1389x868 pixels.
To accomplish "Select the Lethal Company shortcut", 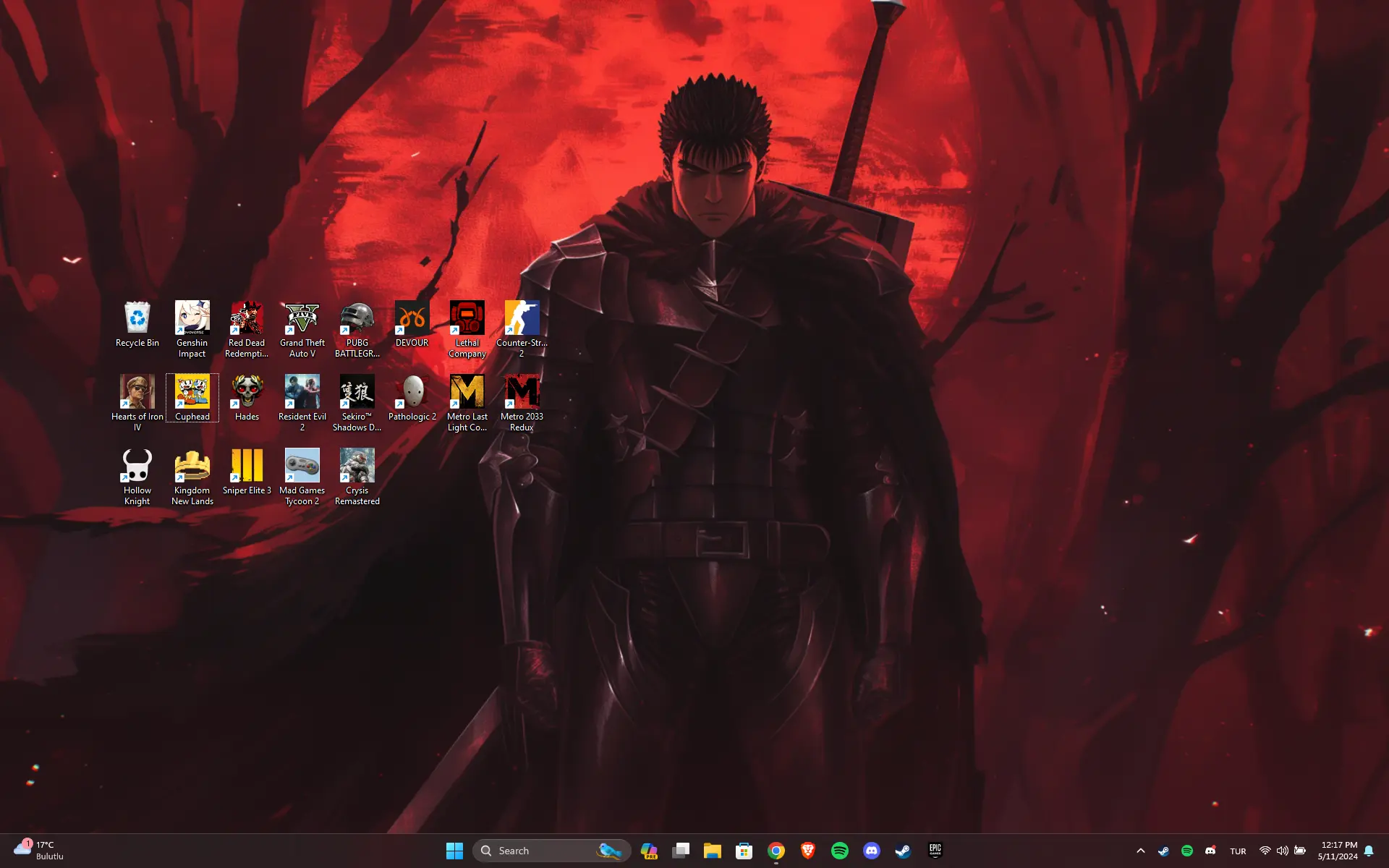I will point(467,329).
